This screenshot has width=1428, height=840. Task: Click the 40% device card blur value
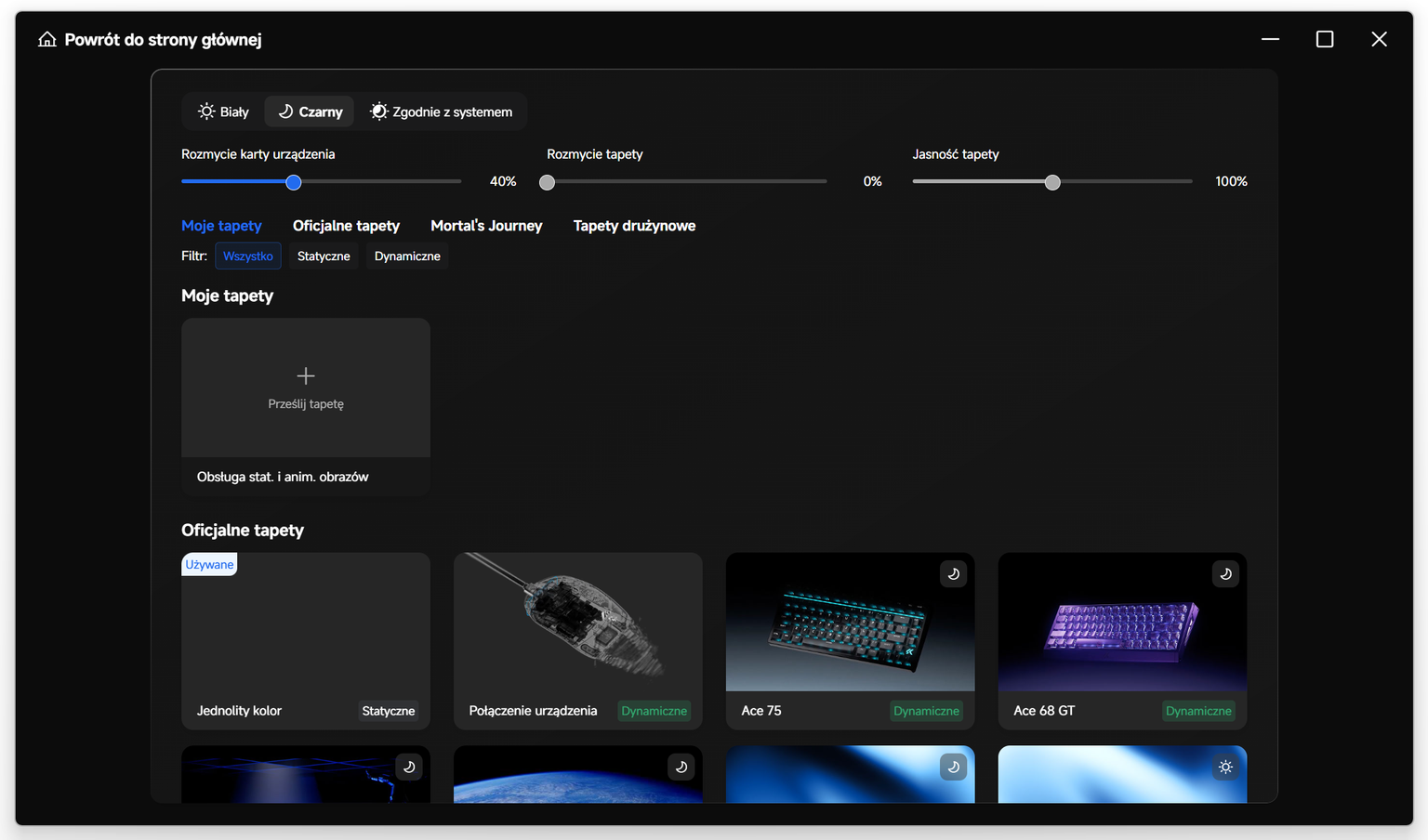503,181
